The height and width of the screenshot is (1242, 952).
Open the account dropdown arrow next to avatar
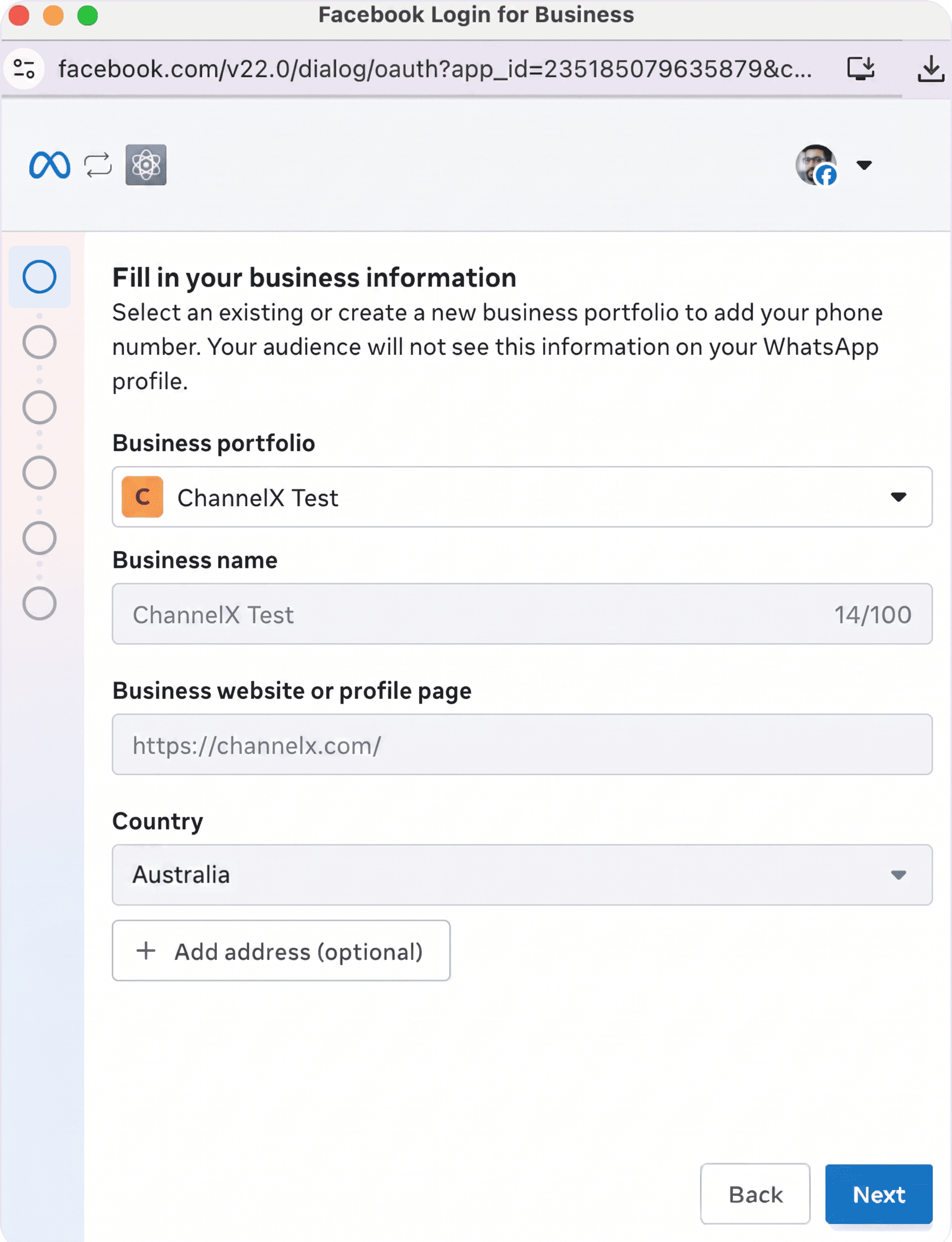[x=864, y=165]
